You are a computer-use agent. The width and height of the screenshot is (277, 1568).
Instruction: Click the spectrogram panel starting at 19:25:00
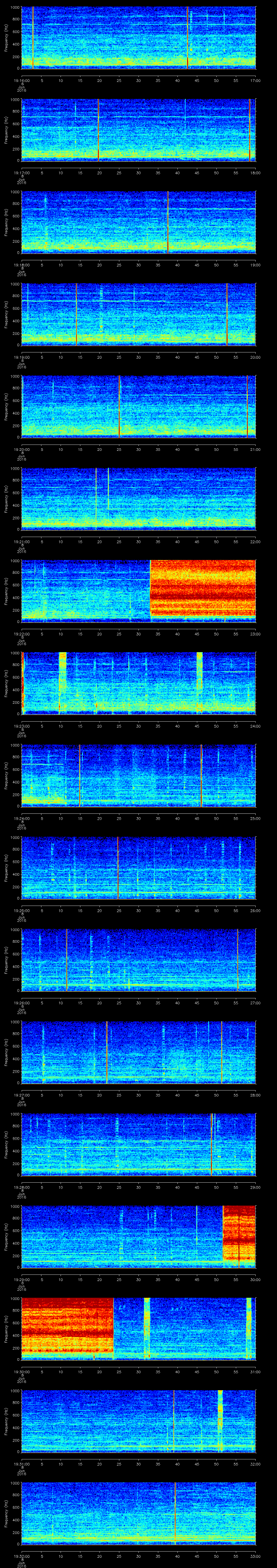[x=139, y=868]
